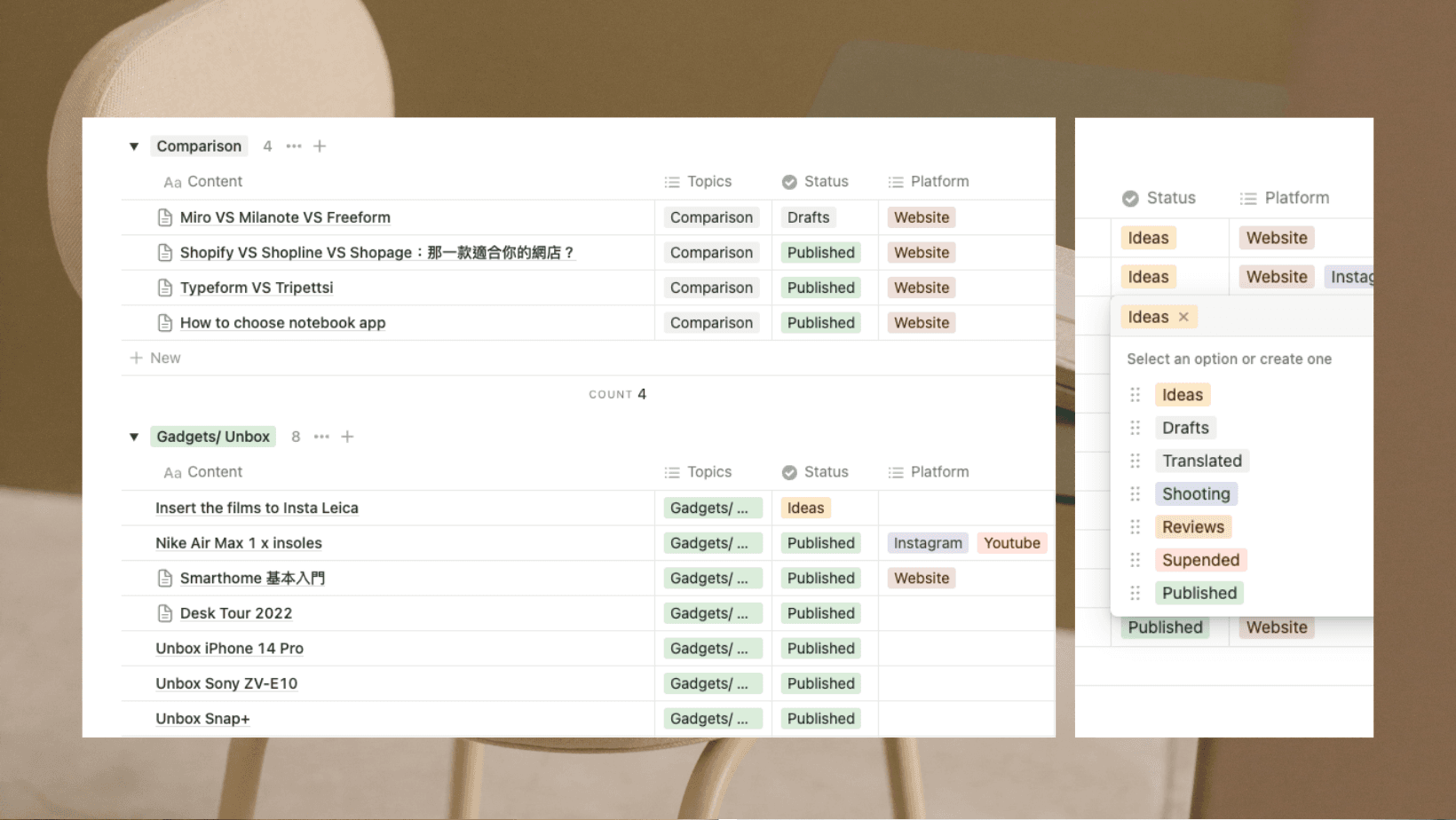The image size is (1456, 820).
Task: Click Website tag in Smarthome row
Action: pos(922,579)
